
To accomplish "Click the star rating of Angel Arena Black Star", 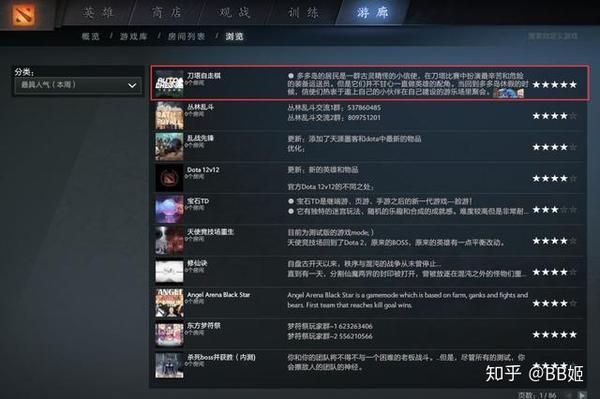I will click(x=554, y=303).
